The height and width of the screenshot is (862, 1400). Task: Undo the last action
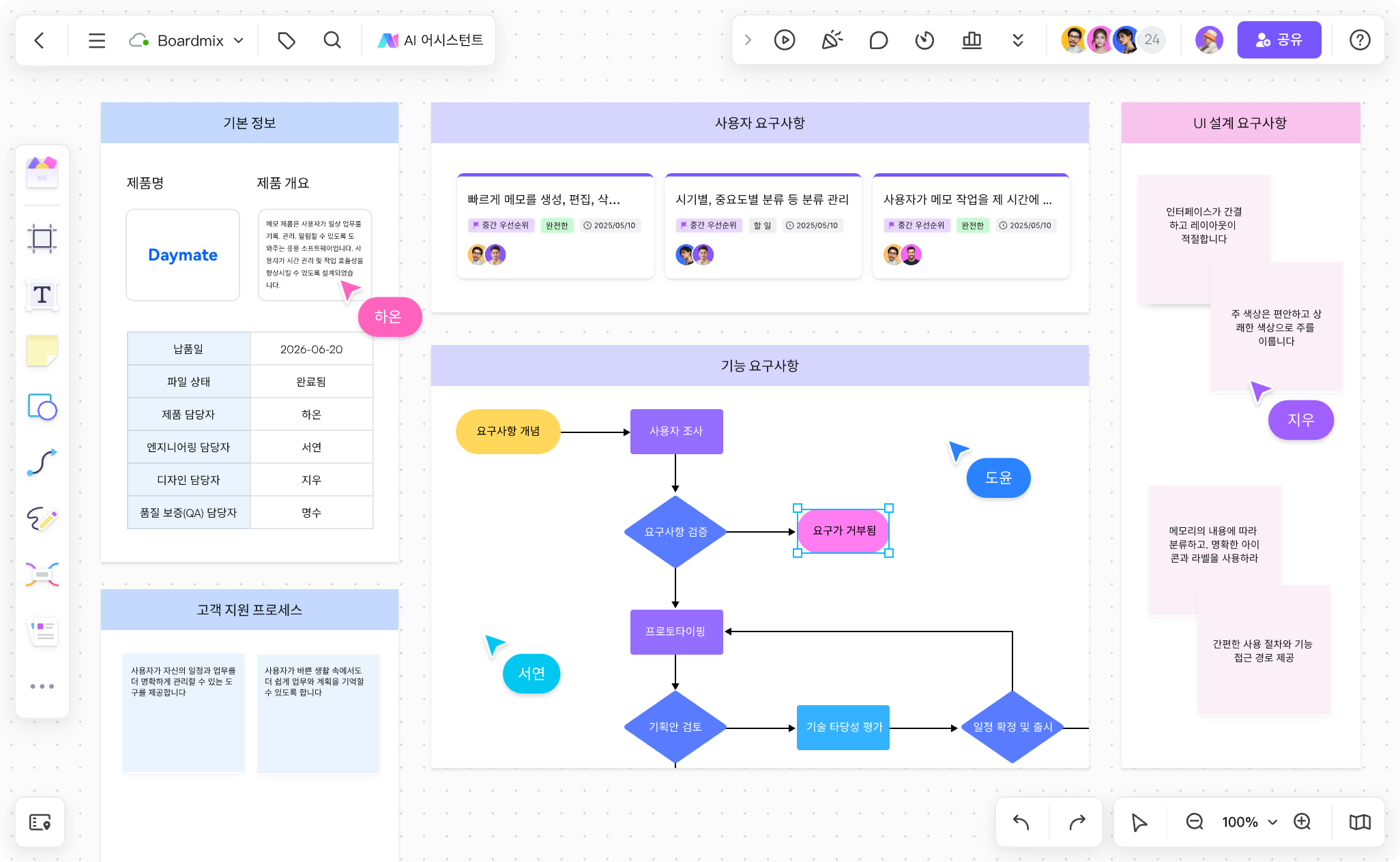pos(1021,822)
